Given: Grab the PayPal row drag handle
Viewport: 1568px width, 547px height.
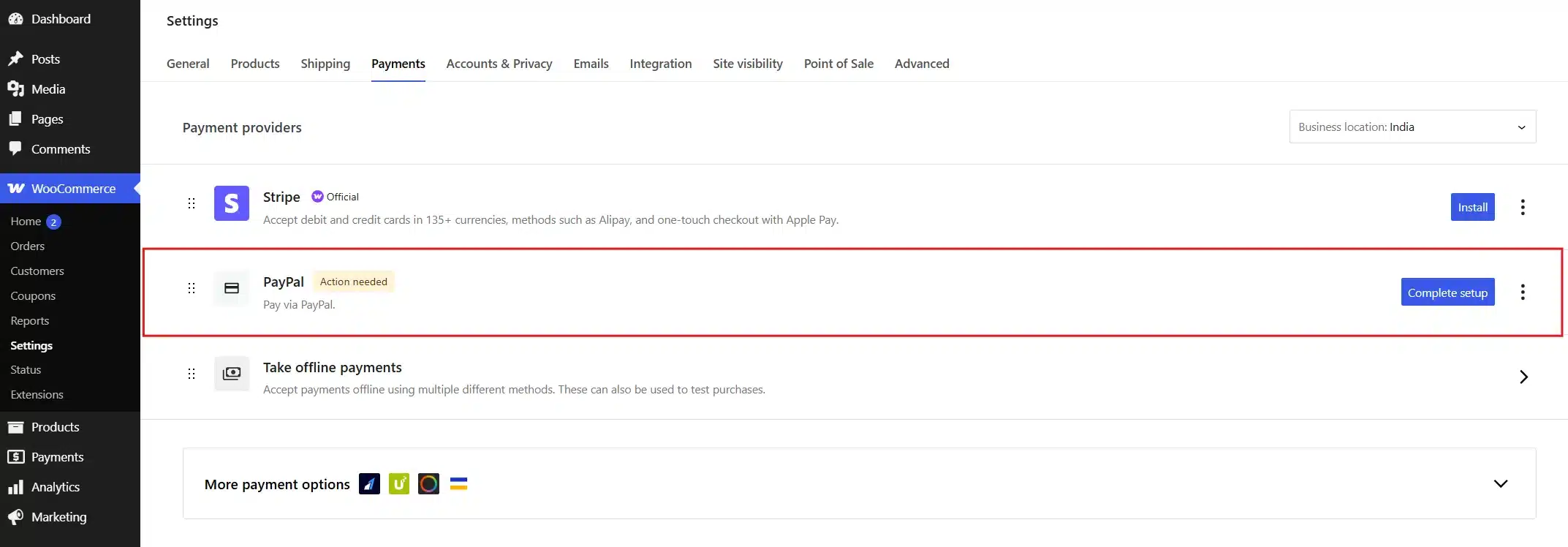Looking at the screenshot, I should coord(192,288).
